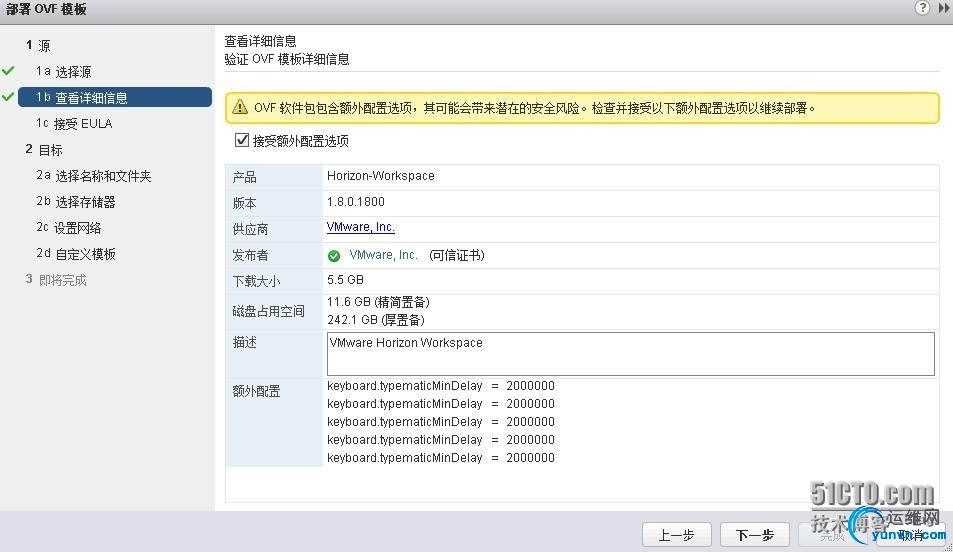Click the 上一步 back button
The width and height of the screenshot is (953, 552).
coord(676,535)
